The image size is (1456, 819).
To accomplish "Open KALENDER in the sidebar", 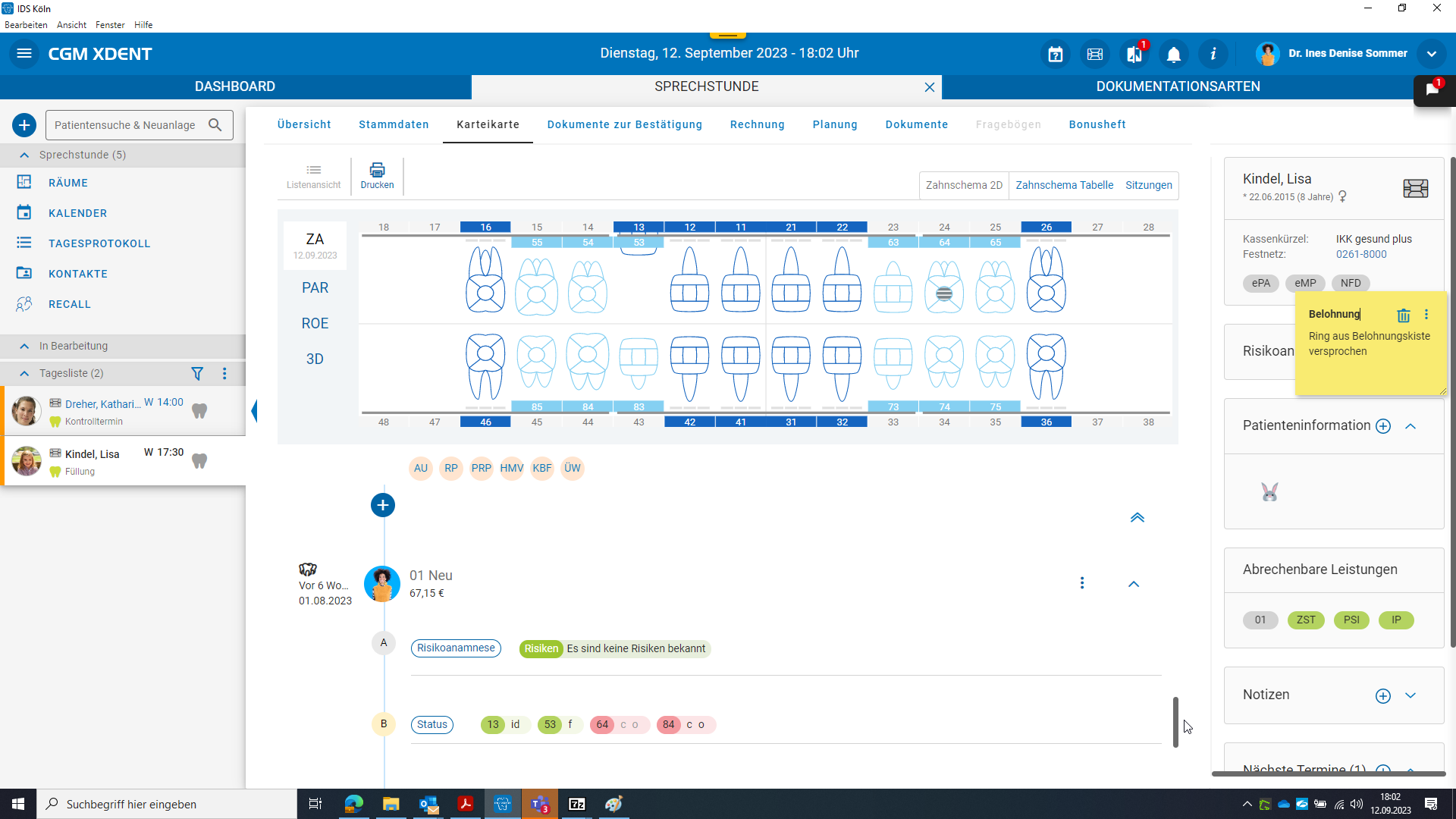I will pos(77,213).
